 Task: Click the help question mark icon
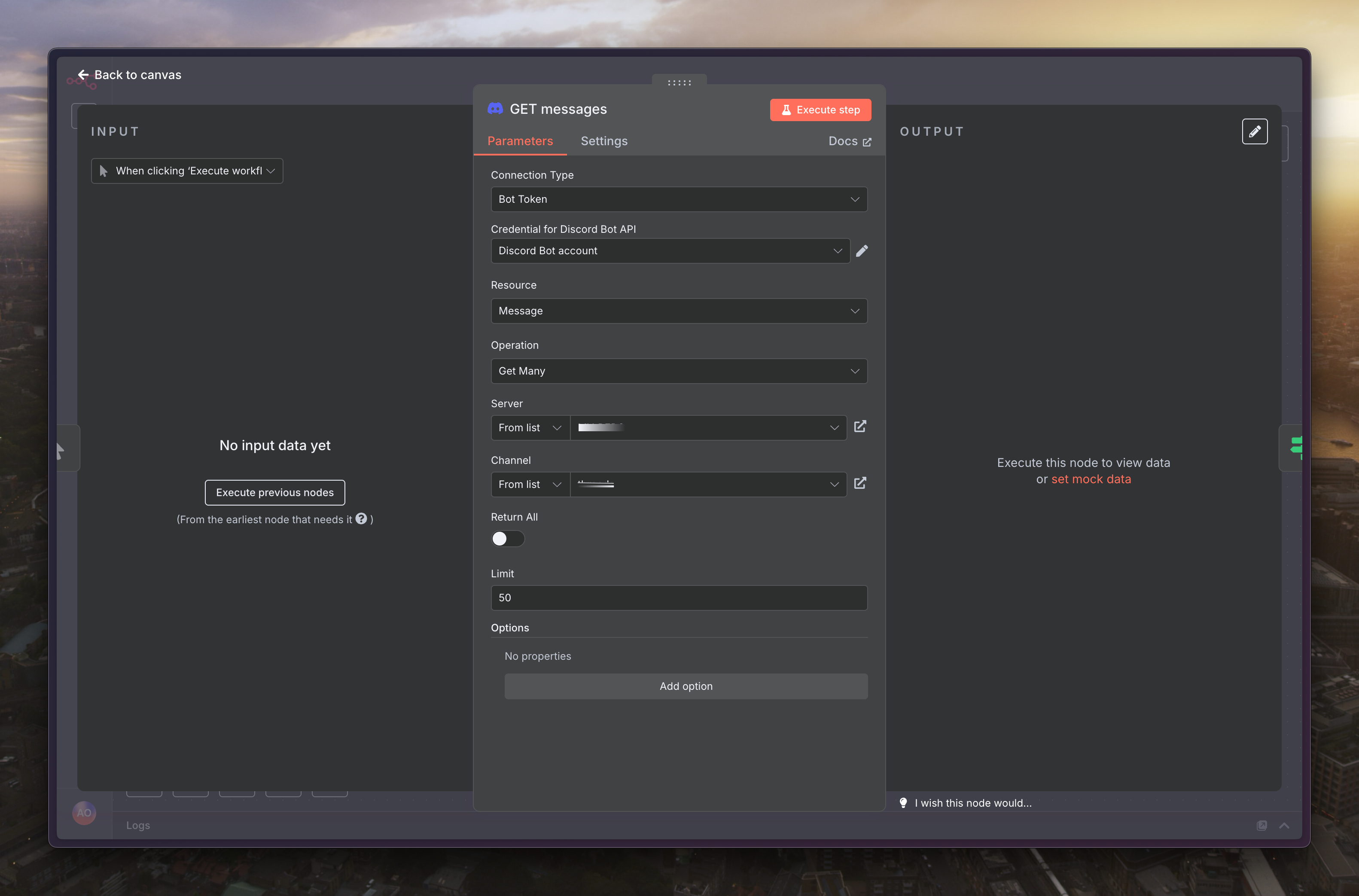point(361,518)
